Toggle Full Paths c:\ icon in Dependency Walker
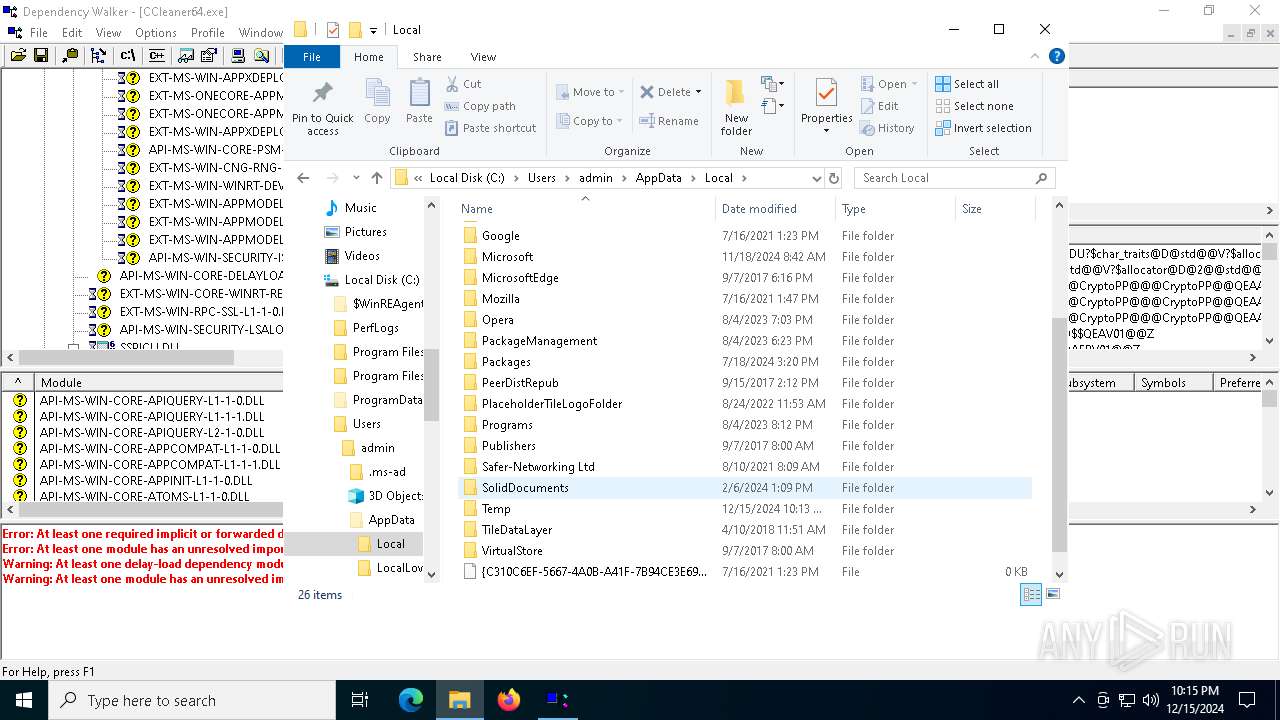1280x720 pixels. (128, 56)
